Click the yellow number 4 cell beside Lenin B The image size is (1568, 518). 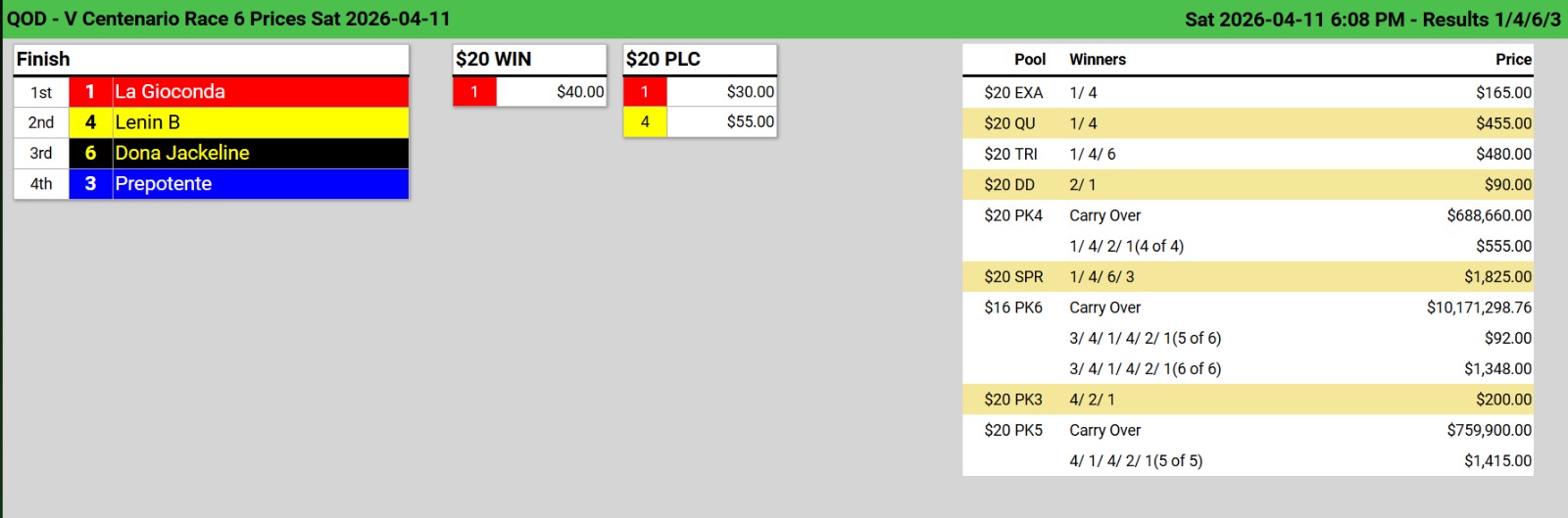[90, 122]
